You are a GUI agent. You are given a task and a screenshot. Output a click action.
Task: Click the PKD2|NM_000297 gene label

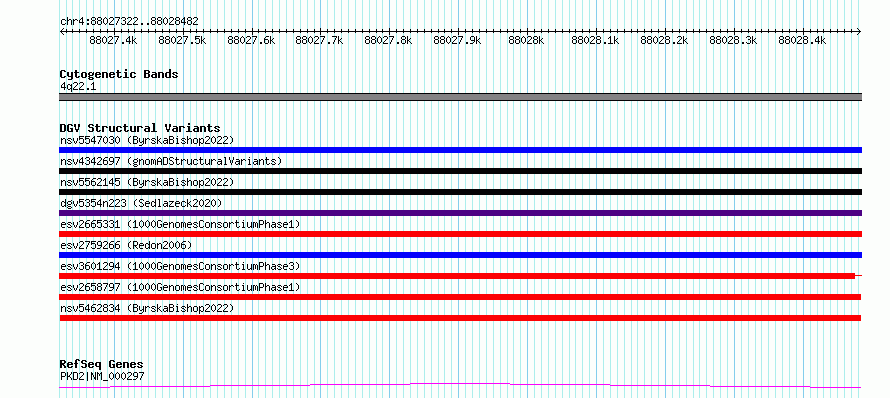(102, 376)
